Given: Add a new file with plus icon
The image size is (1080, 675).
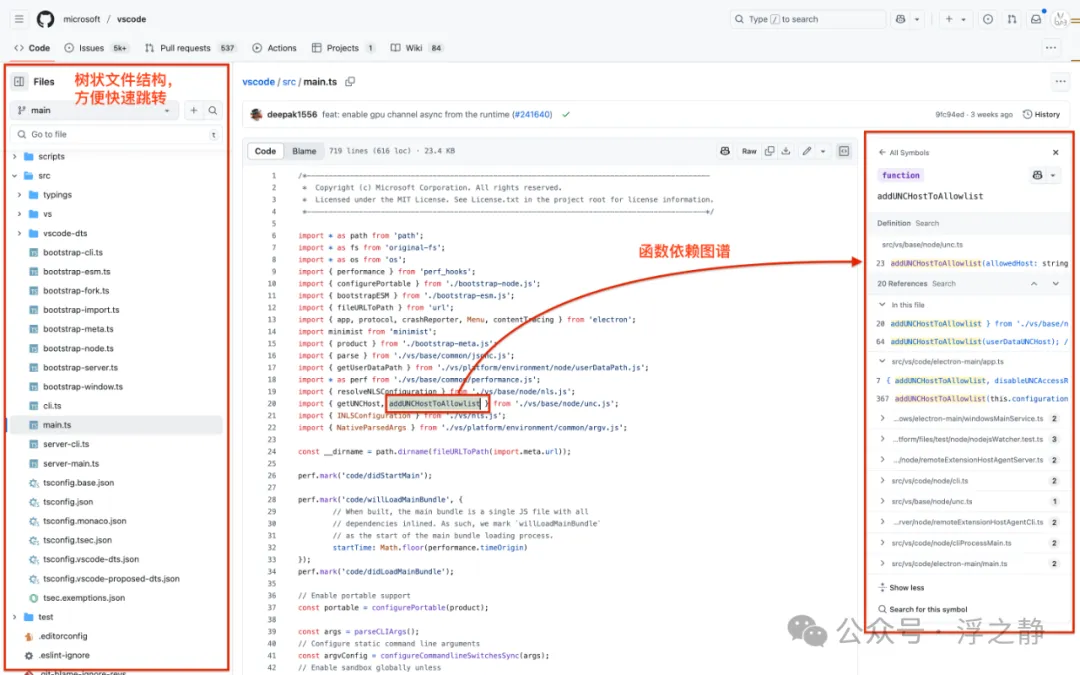Looking at the screenshot, I should point(194,110).
